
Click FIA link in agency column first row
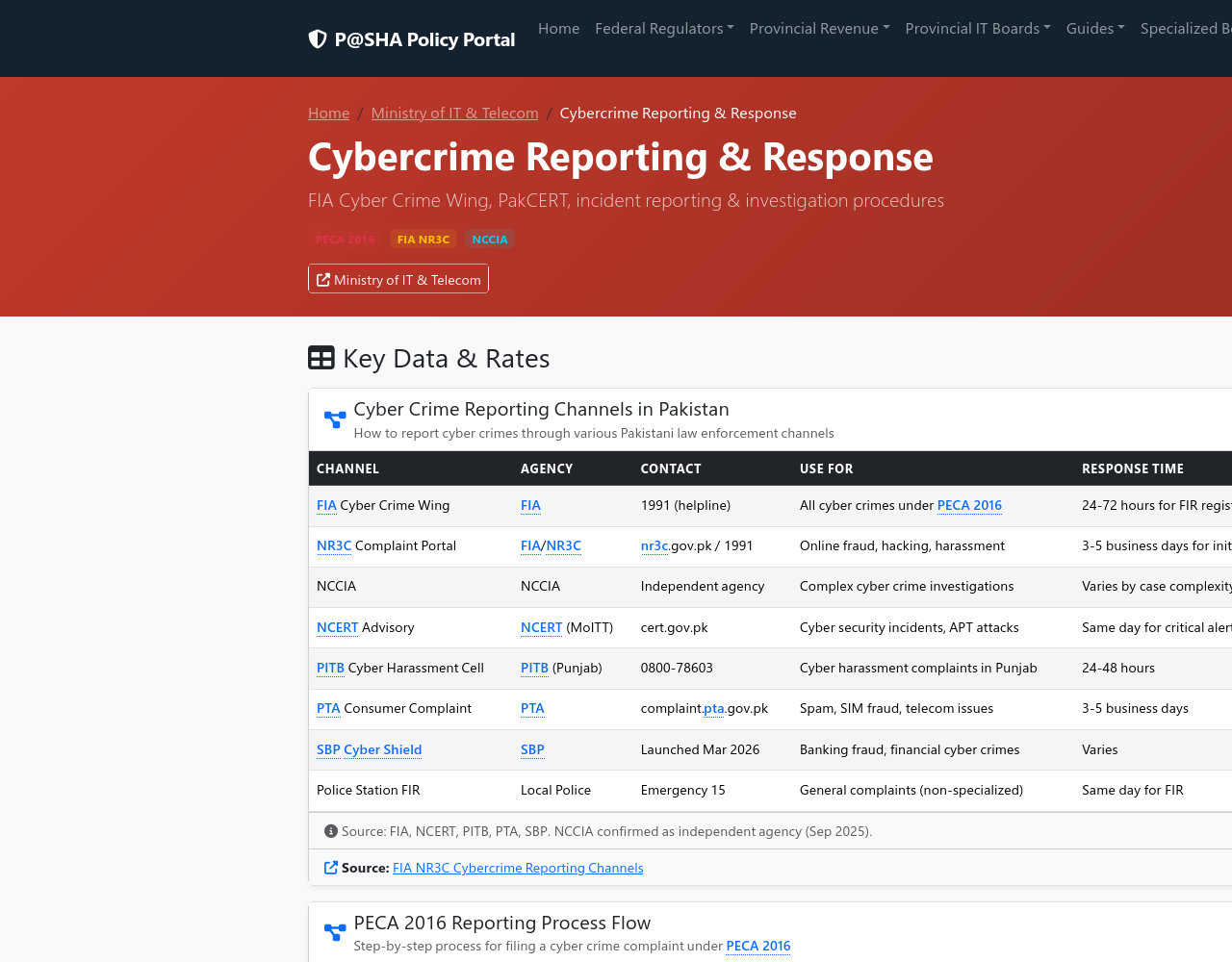pyautogui.click(x=530, y=505)
